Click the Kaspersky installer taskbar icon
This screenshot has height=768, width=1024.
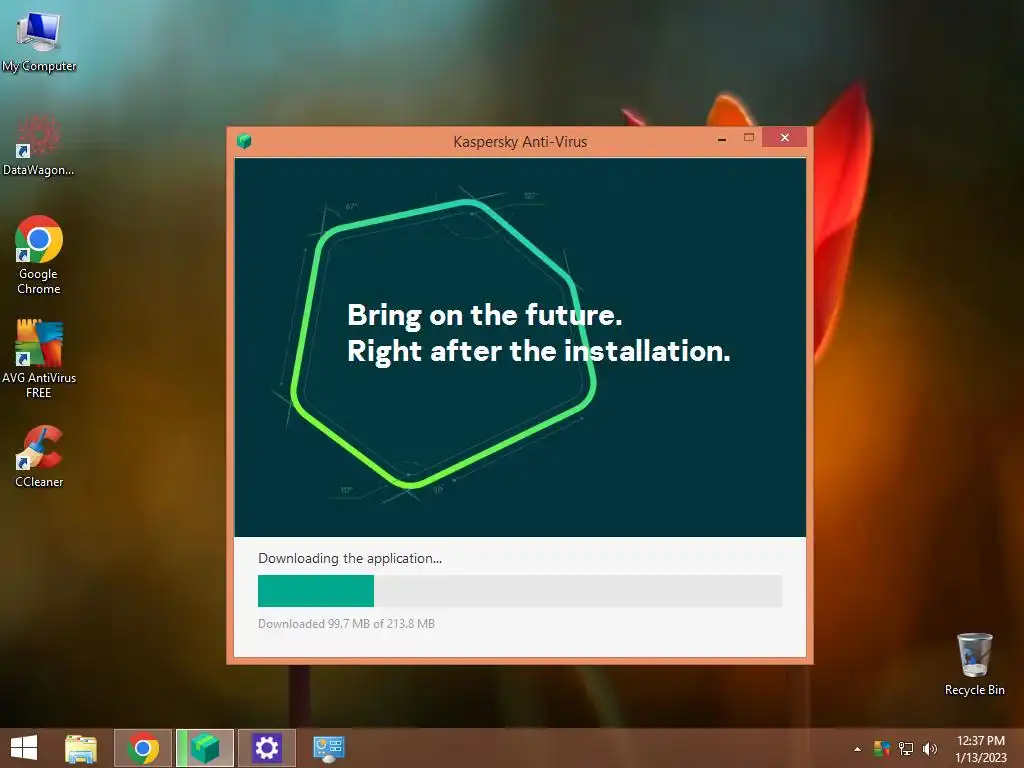tap(205, 748)
